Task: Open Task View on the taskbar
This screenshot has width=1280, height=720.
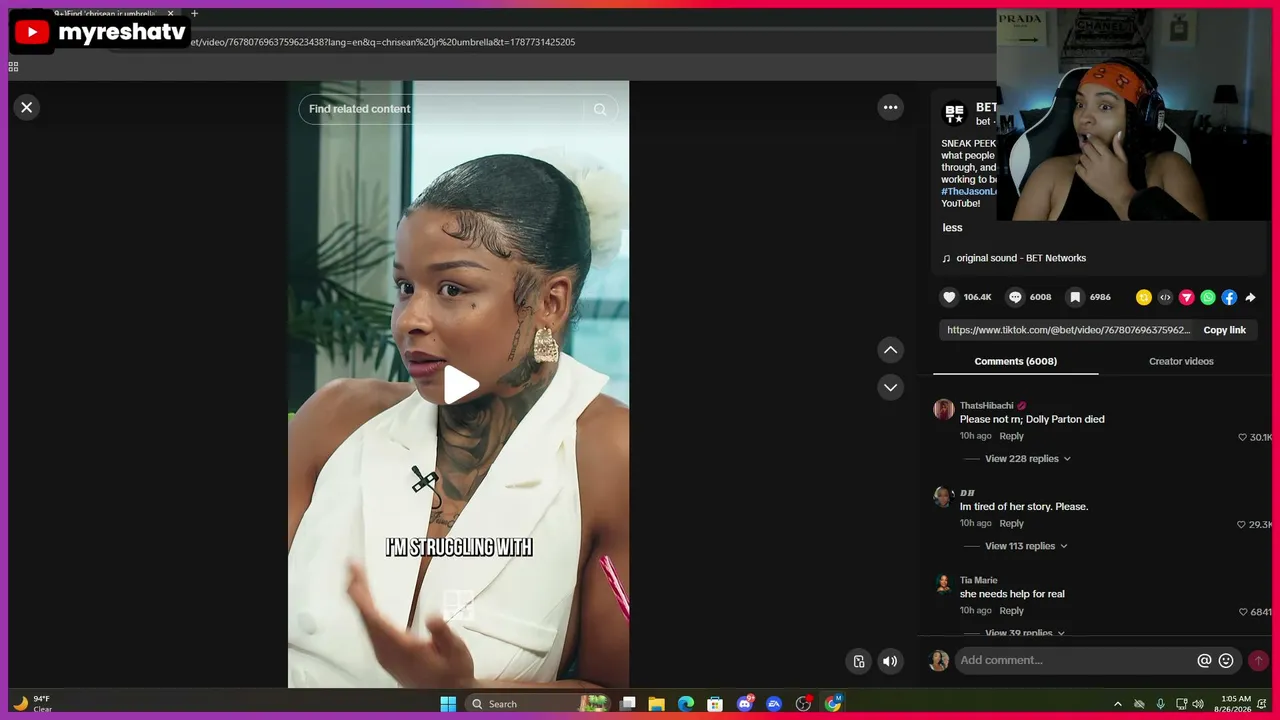Action: point(627,704)
